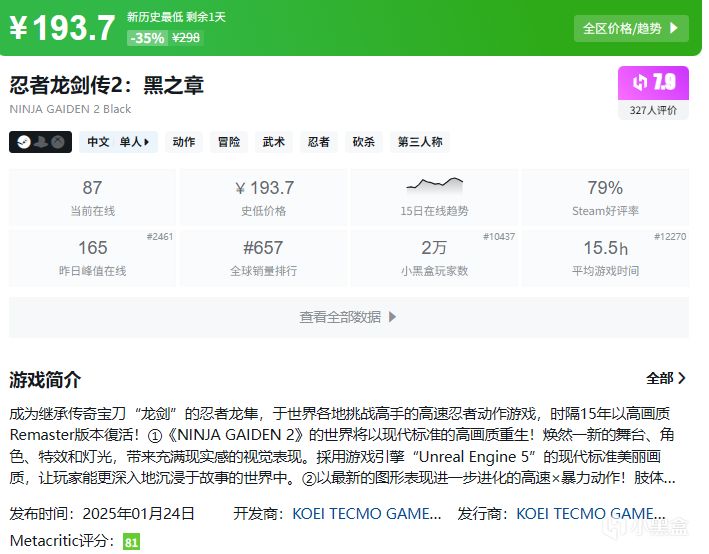Open the 327人评价 review count
Viewport: 709px width, 554px height.
click(x=653, y=110)
